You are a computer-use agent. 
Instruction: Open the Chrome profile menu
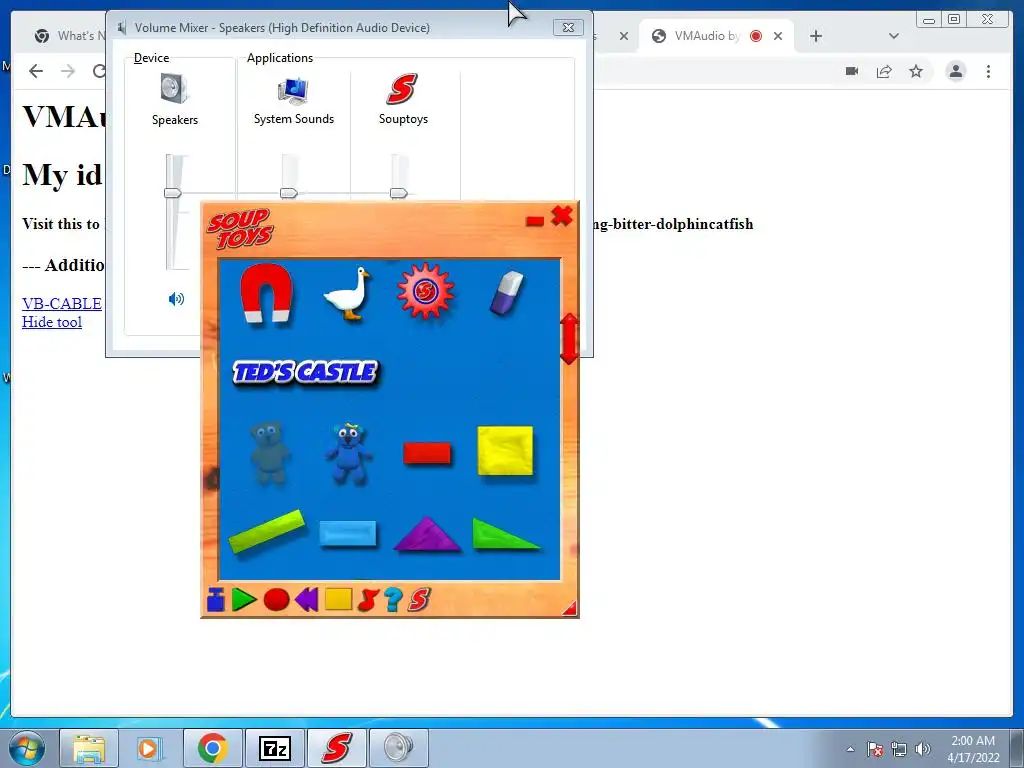955,71
